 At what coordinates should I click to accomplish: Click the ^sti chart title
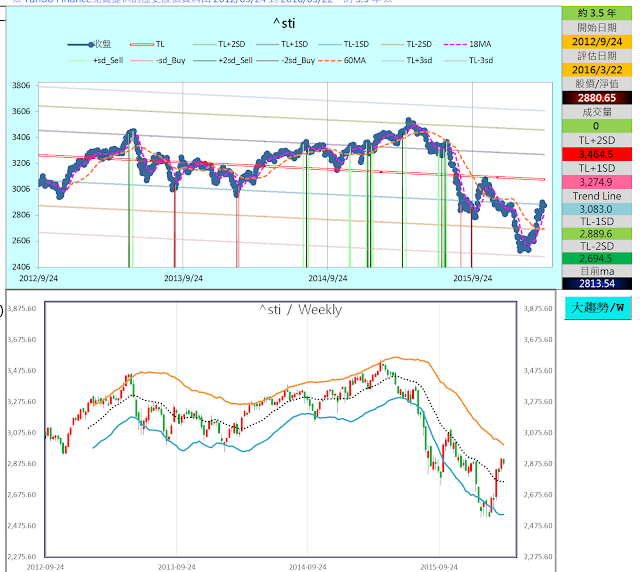(284, 23)
